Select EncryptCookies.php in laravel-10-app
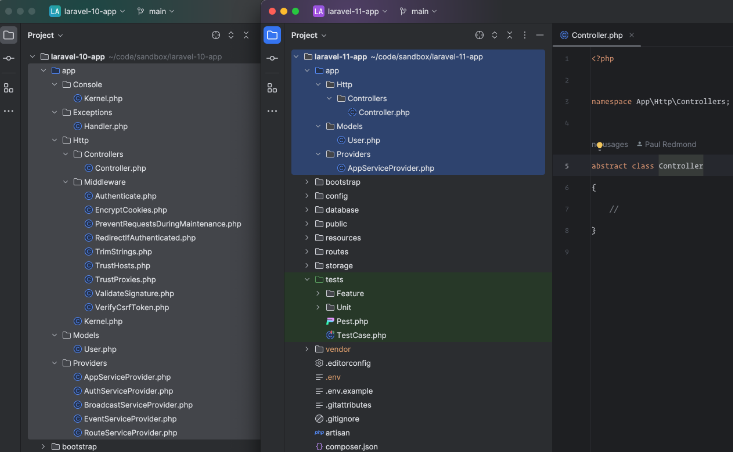 [x=131, y=210]
